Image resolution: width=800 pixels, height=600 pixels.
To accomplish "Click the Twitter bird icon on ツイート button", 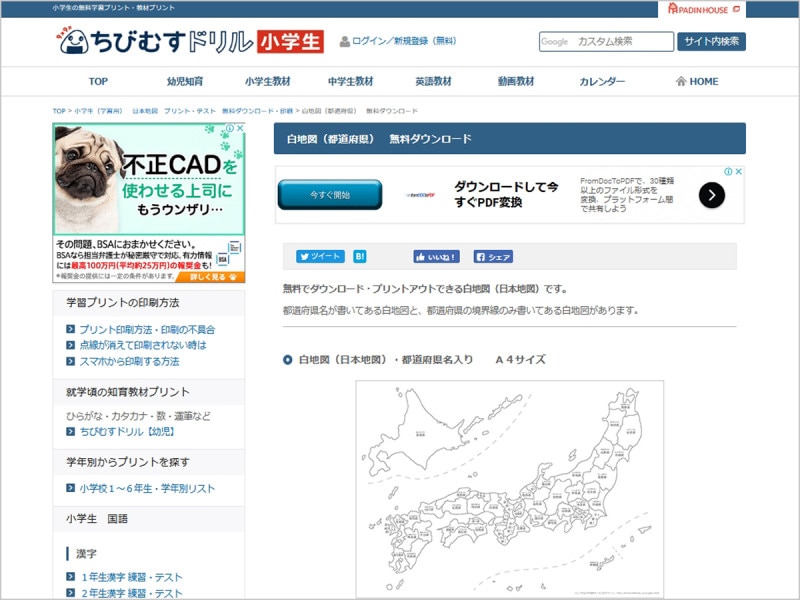I will [x=304, y=257].
